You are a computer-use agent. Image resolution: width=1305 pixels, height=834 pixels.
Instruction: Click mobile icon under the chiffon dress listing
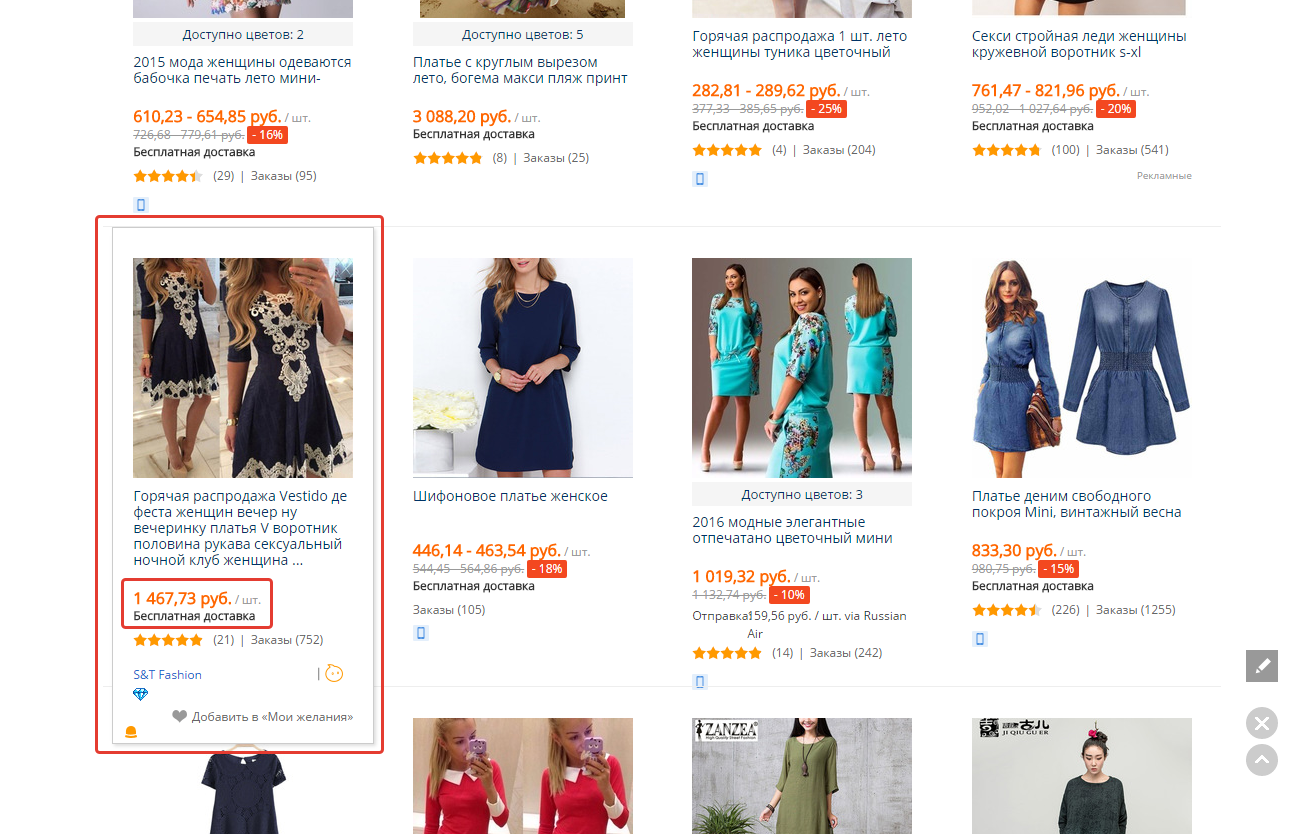pos(421,633)
